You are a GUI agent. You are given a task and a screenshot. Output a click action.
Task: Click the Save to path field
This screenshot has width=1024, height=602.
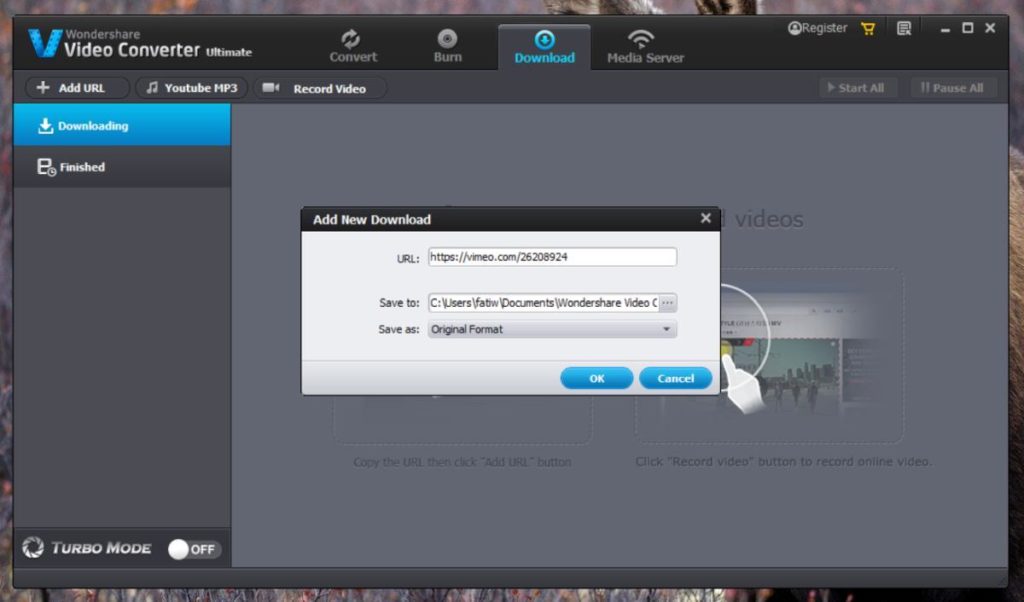543,303
